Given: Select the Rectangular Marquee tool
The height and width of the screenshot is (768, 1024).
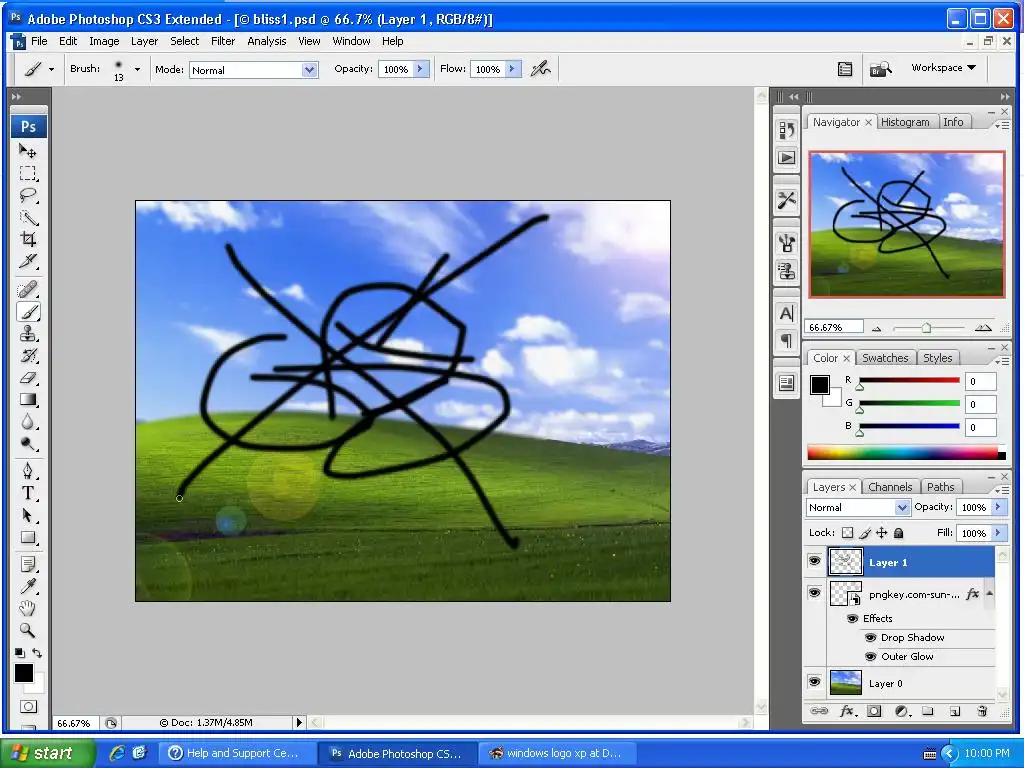Looking at the screenshot, I should [27, 173].
